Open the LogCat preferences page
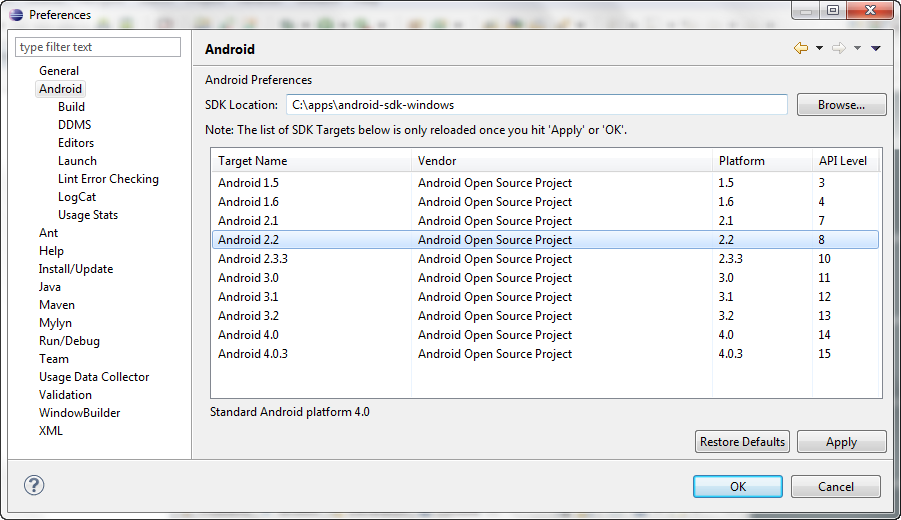This screenshot has width=901, height=520. [76, 197]
